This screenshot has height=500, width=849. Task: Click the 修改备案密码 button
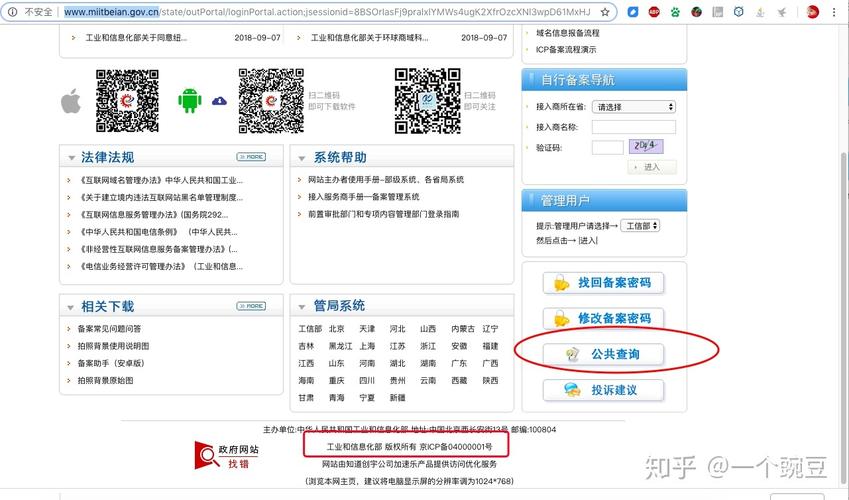point(603,319)
